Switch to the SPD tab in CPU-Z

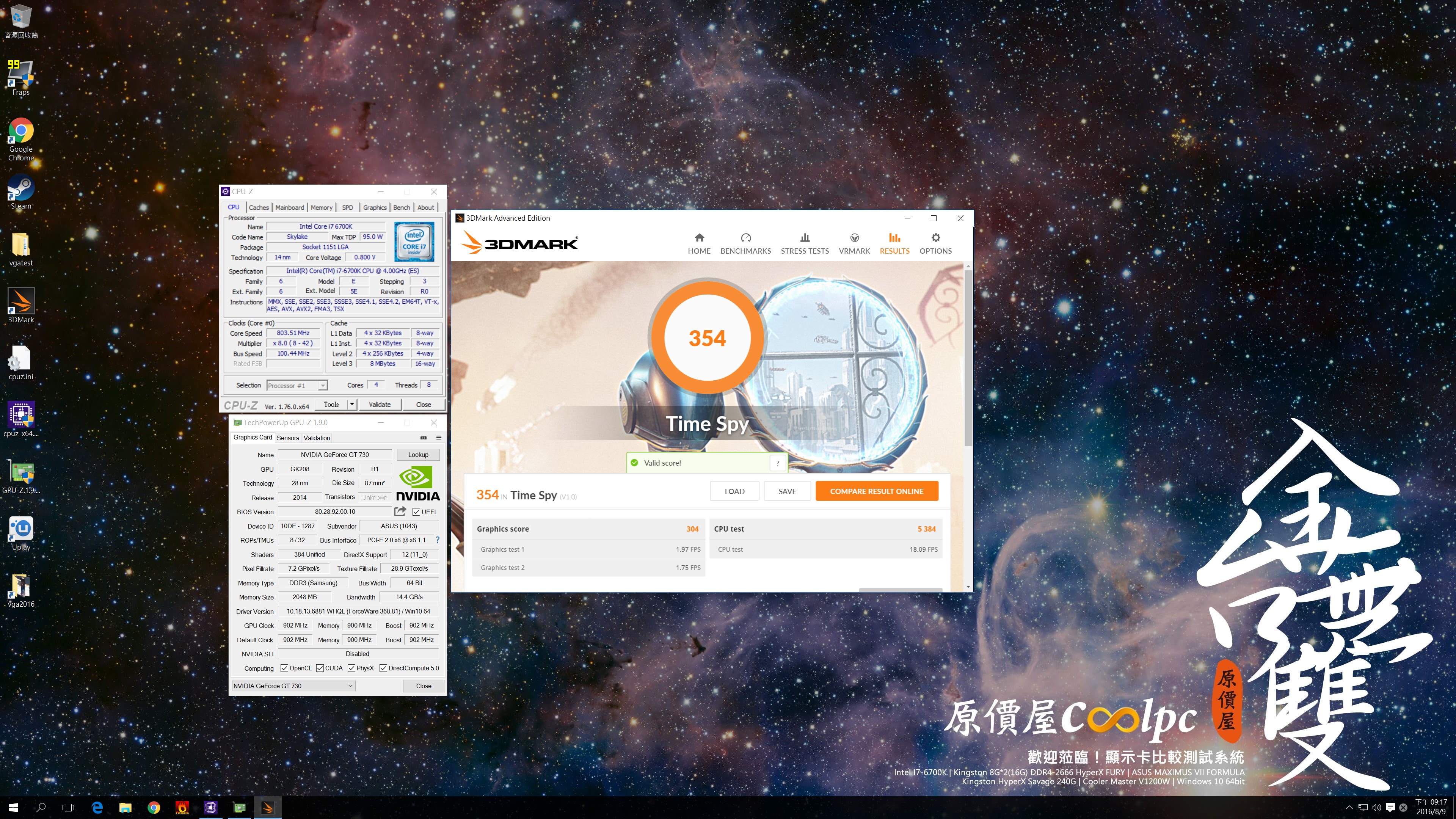(348, 207)
